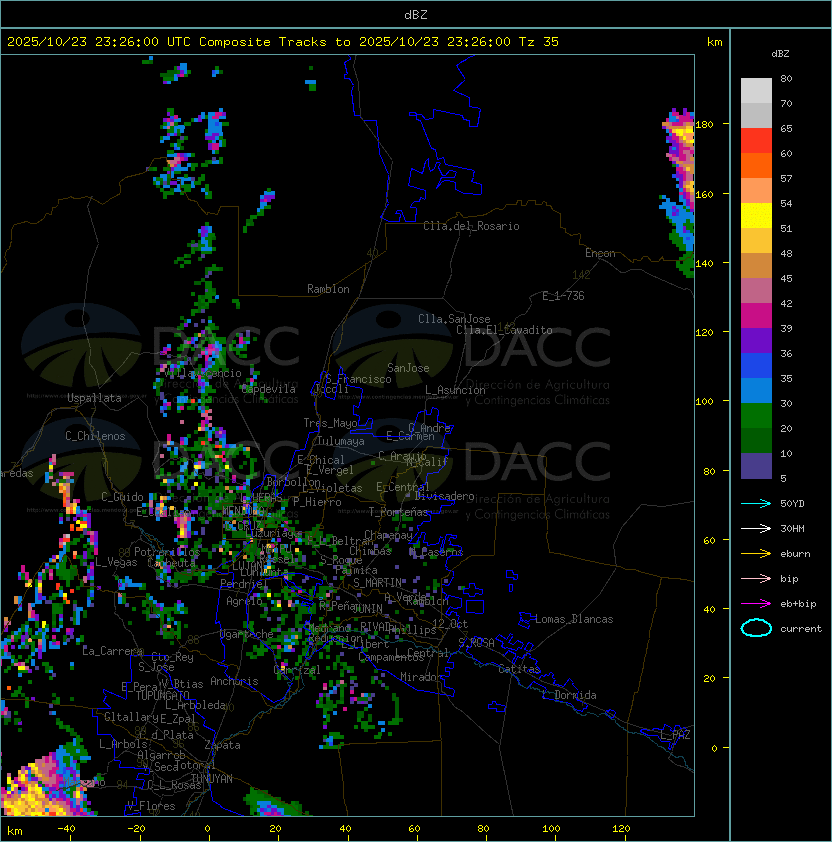The image size is (832, 842).
Task: Click the white 30HM track arrow
Action: [756, 529]
